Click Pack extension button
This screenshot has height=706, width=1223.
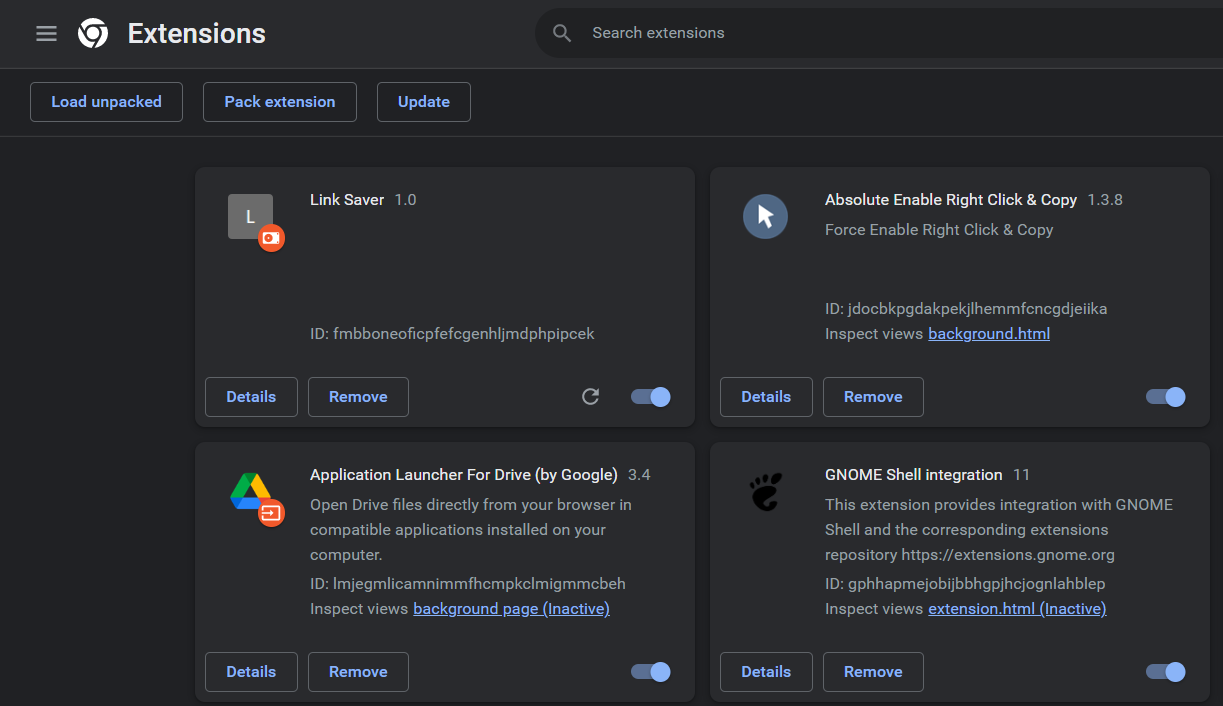coord(280,102)
